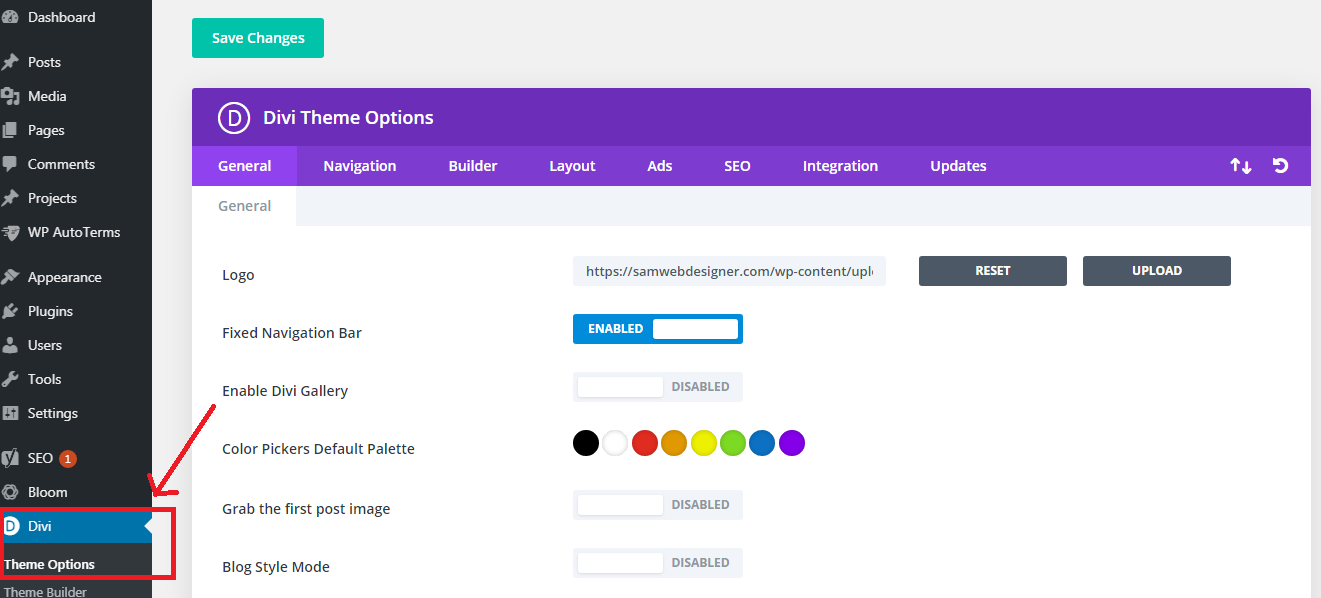Switch to the Integration tab
Image resolution: width=1321 pixels, height=598 pixels.
(840, 166)
